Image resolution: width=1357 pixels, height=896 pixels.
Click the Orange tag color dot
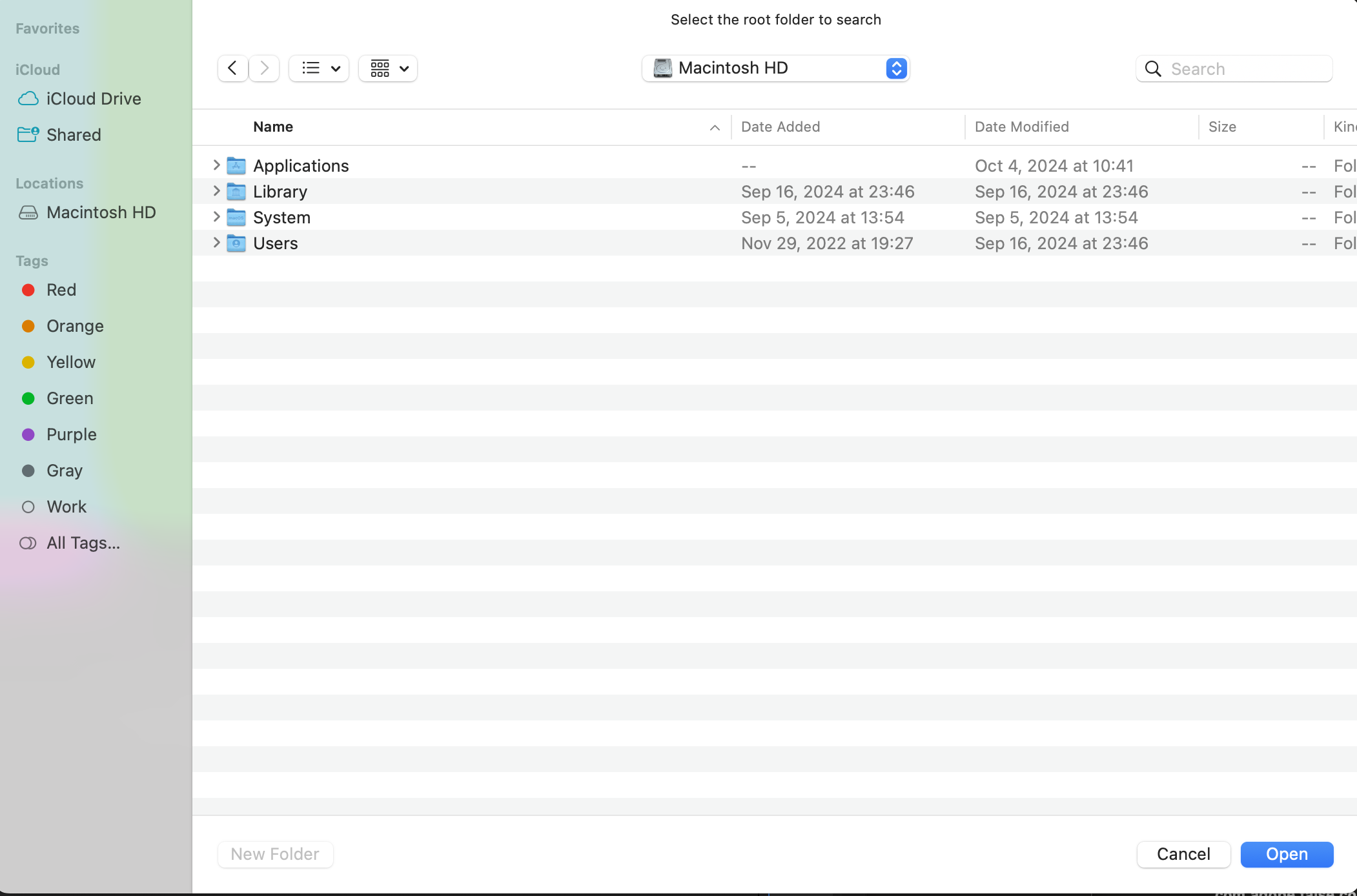tap(28, 326)
